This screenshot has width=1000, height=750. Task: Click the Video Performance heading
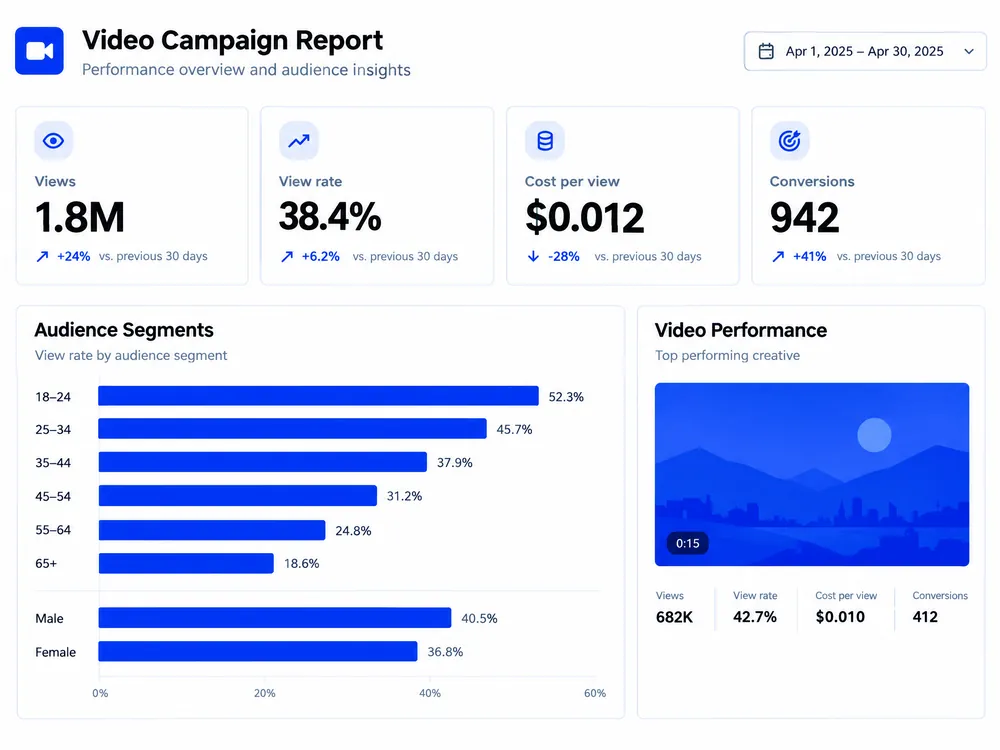coord(740,330)
